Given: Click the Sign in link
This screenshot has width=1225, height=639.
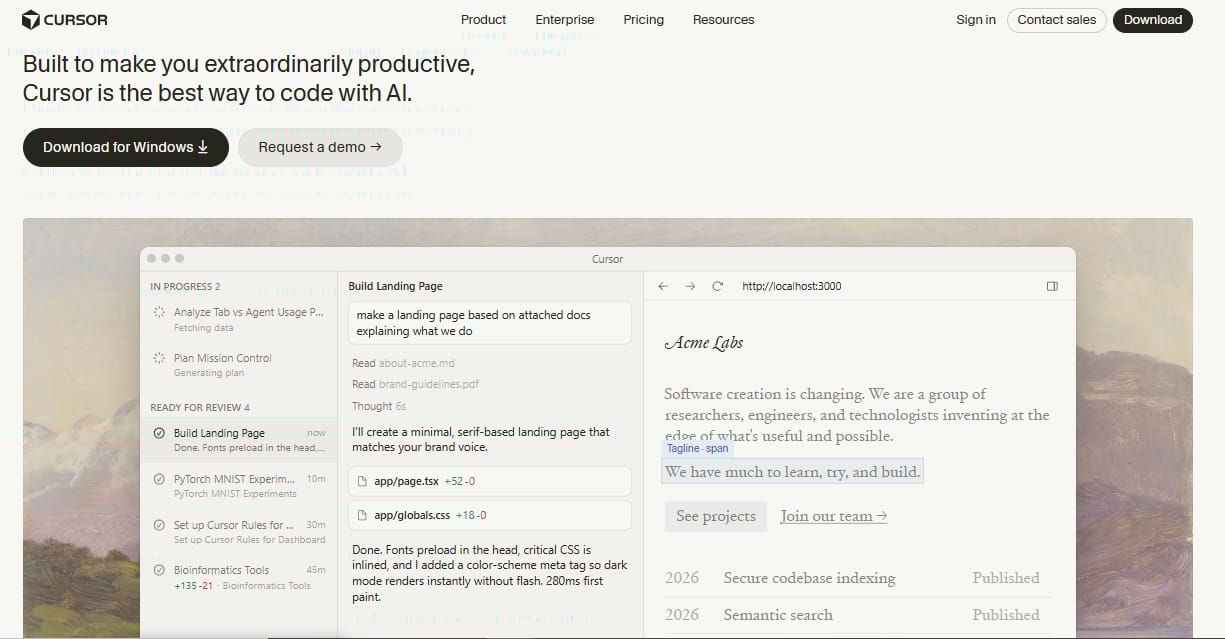Looking at the screenshot, I should 976,20.
